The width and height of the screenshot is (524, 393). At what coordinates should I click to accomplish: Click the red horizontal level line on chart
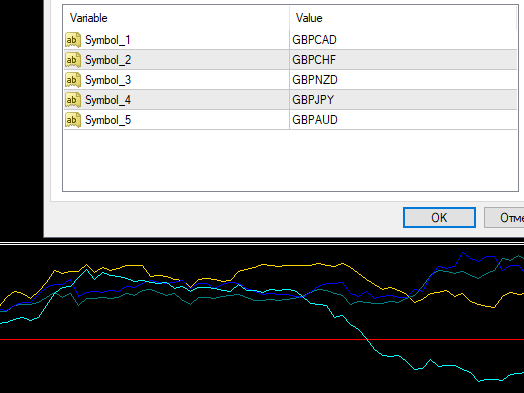262,340
